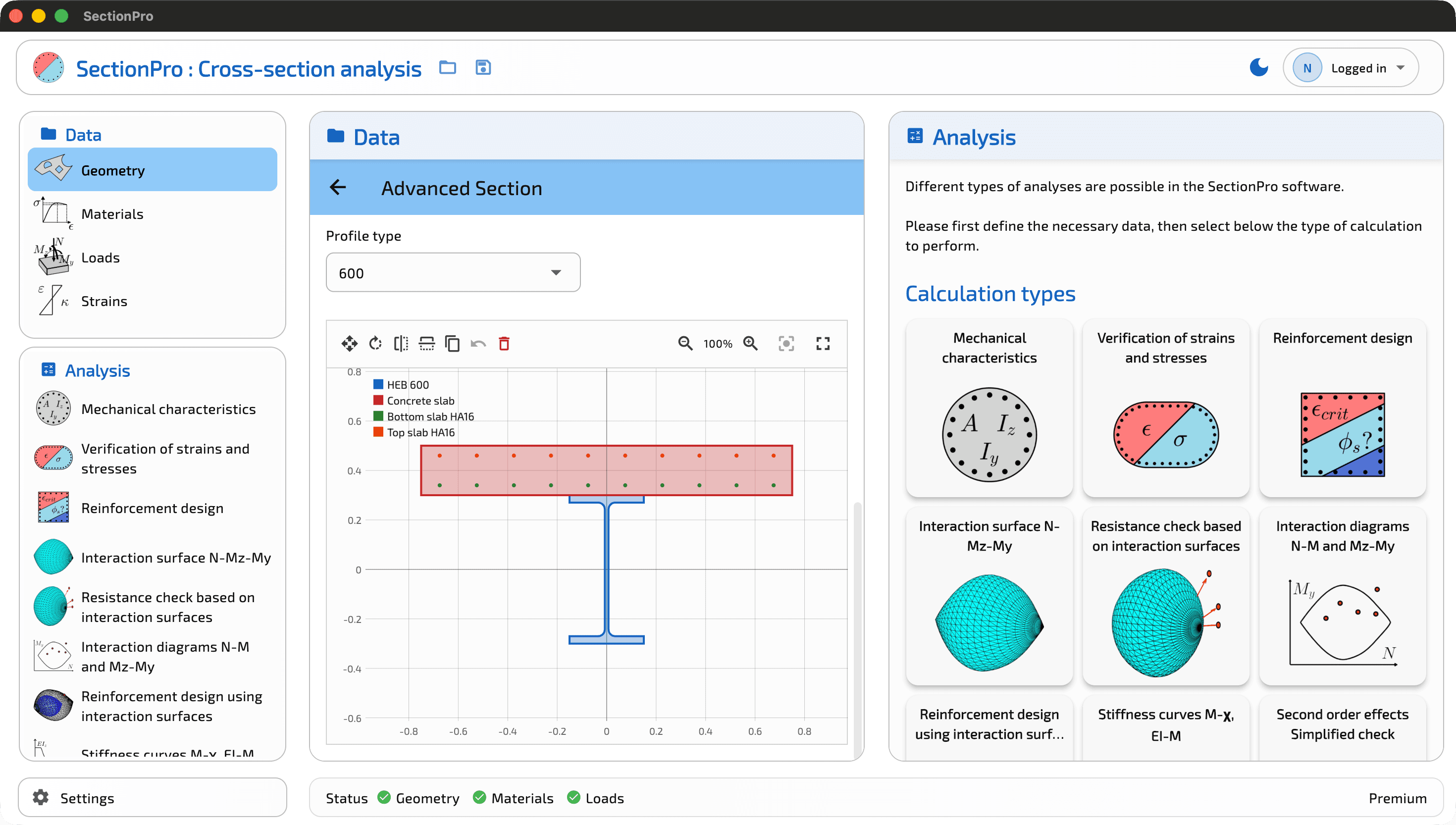
Task: Zoom out of the section drawing
Action: point(685,343)
